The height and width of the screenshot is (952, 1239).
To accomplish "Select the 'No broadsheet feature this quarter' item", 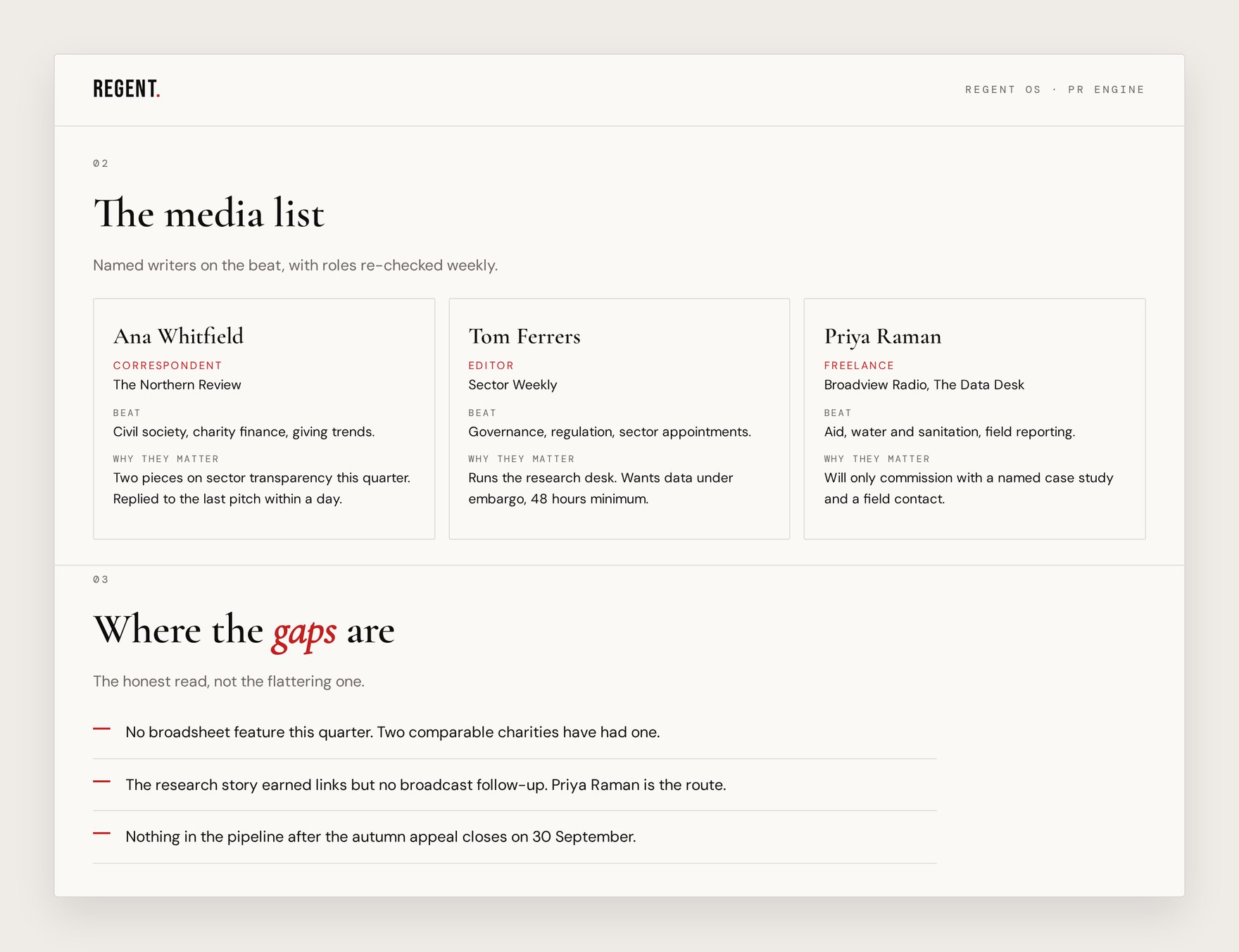I will (515, 732).
